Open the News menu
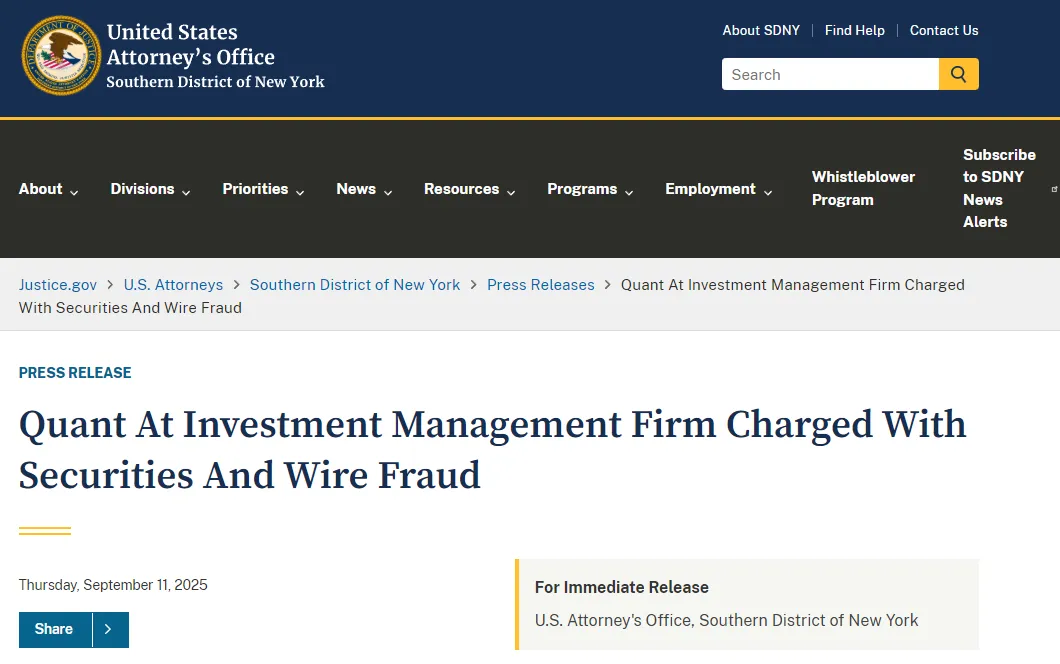This screenshot has width=1060, height=664. point(364,189)
